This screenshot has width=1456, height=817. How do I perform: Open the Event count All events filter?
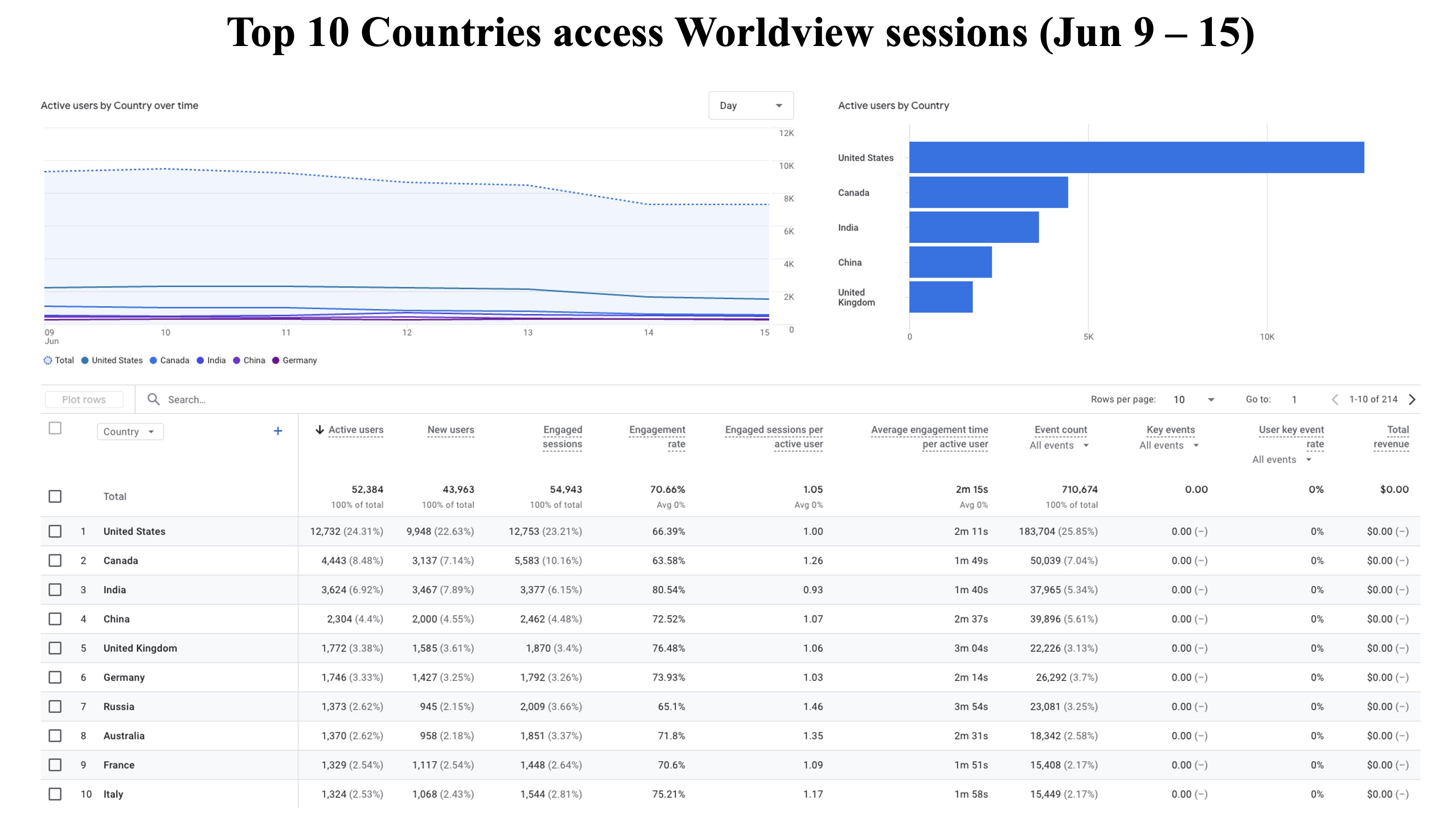point(1059,445)
